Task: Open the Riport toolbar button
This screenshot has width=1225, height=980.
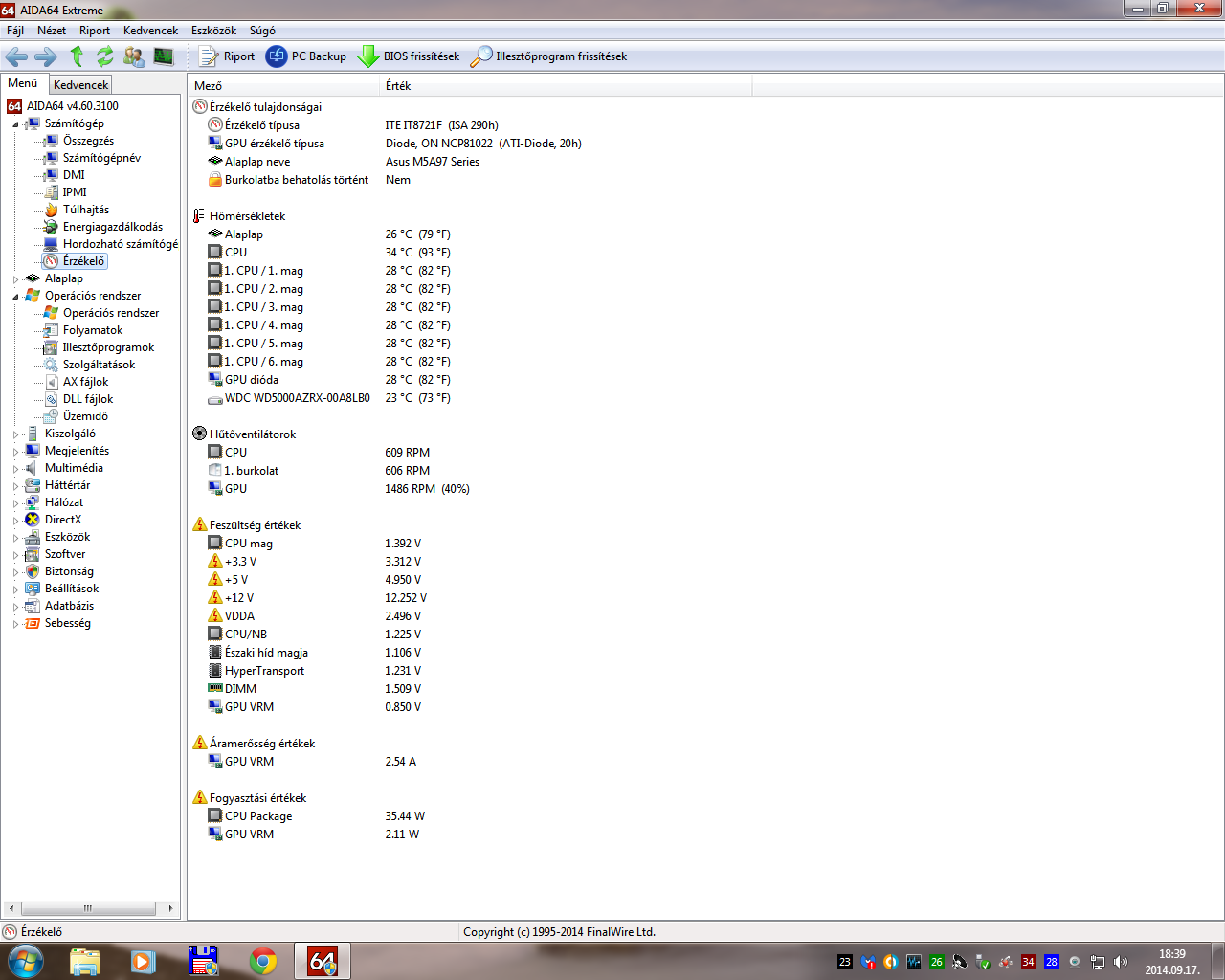Action: coord(227,56)
